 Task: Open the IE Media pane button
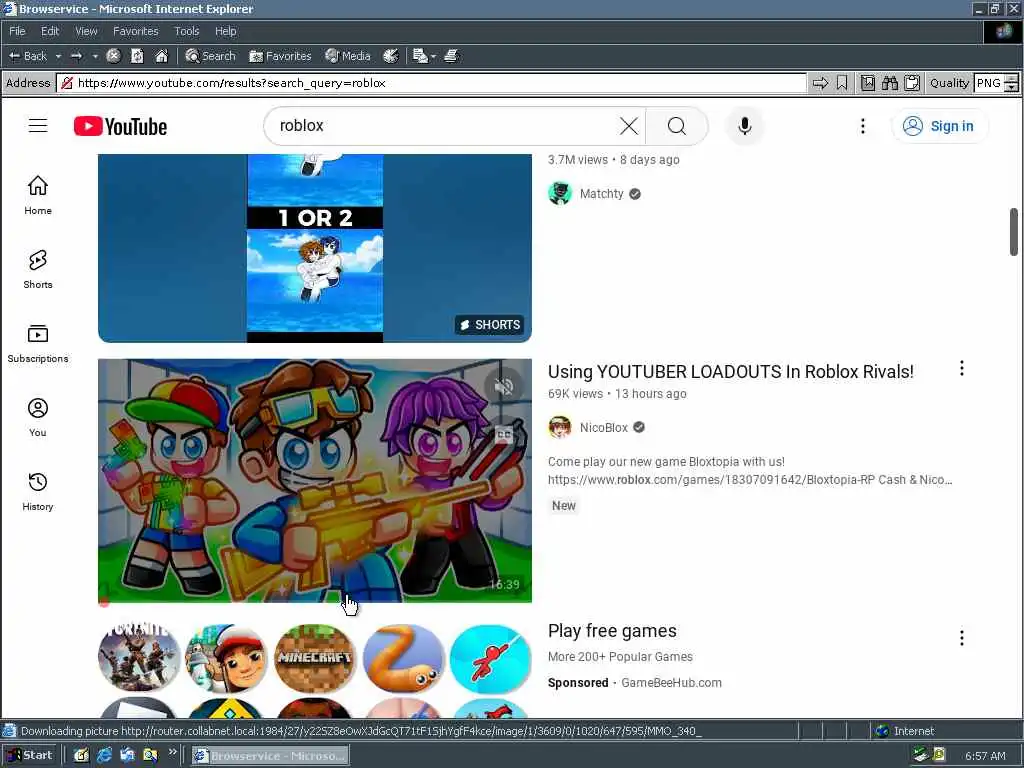(x=347, y=56)
